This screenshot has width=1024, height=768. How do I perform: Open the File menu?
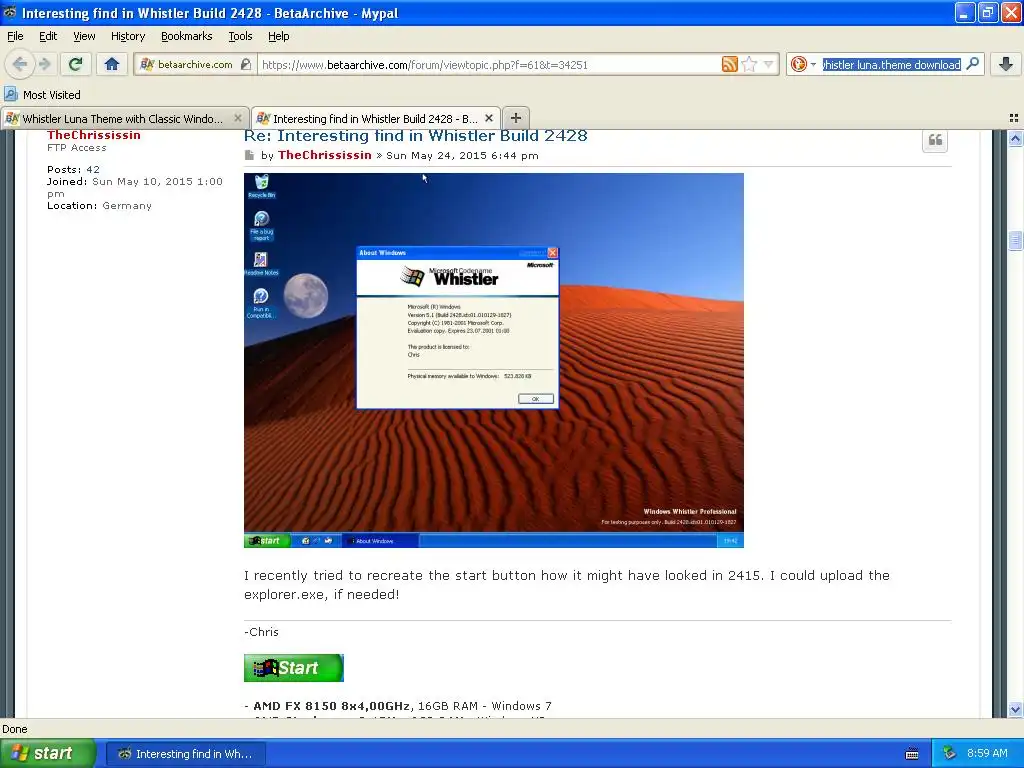[x=15, y=36]
